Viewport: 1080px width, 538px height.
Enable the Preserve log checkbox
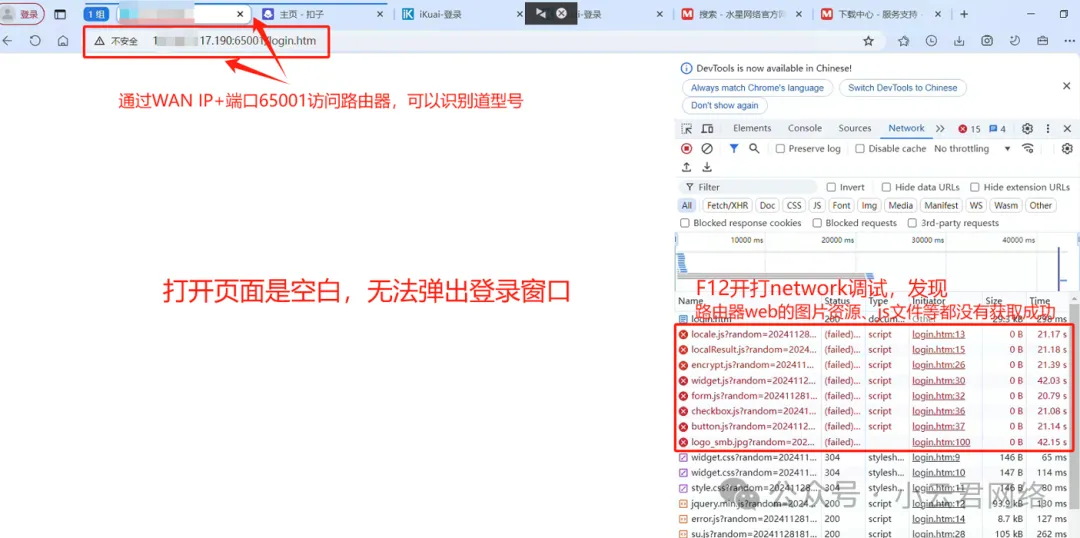[780, 149]
